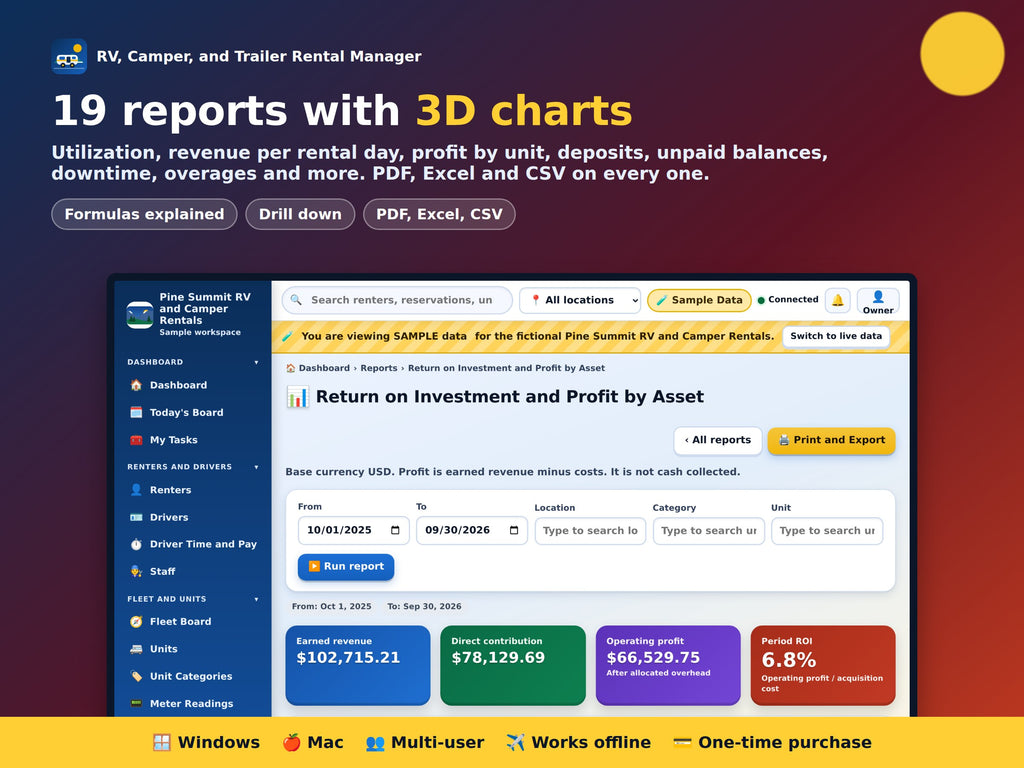Collapse the Renters and Drivers section
The image size is (1024, 768).
tap(256, 467)
